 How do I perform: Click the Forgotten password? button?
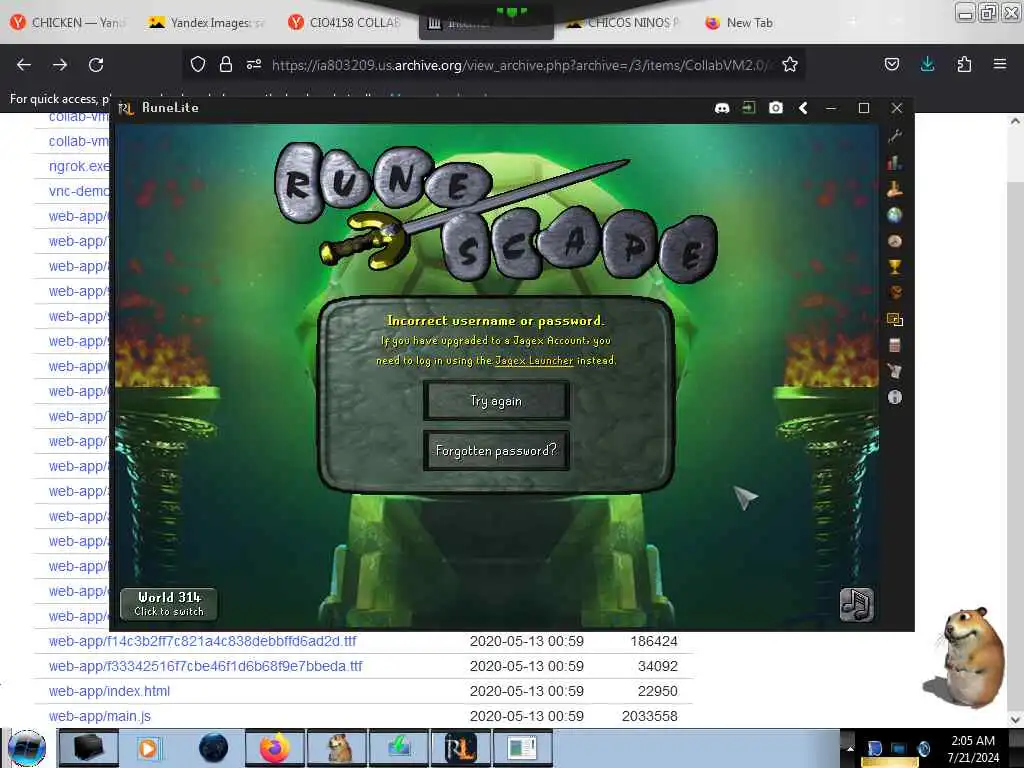496,451
